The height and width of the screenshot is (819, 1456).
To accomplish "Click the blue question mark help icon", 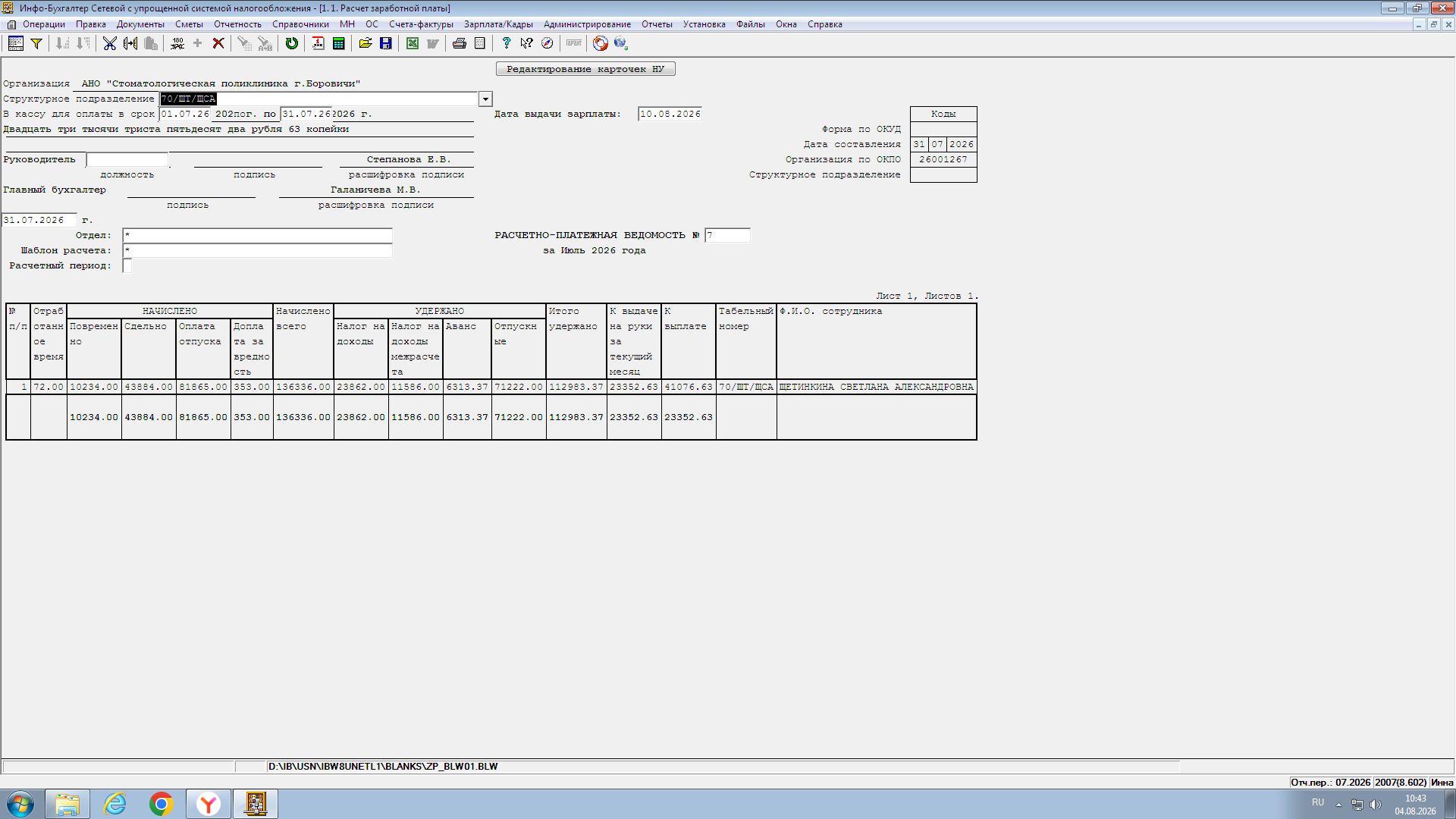I will pyautogui.click(x=507, y=43).
